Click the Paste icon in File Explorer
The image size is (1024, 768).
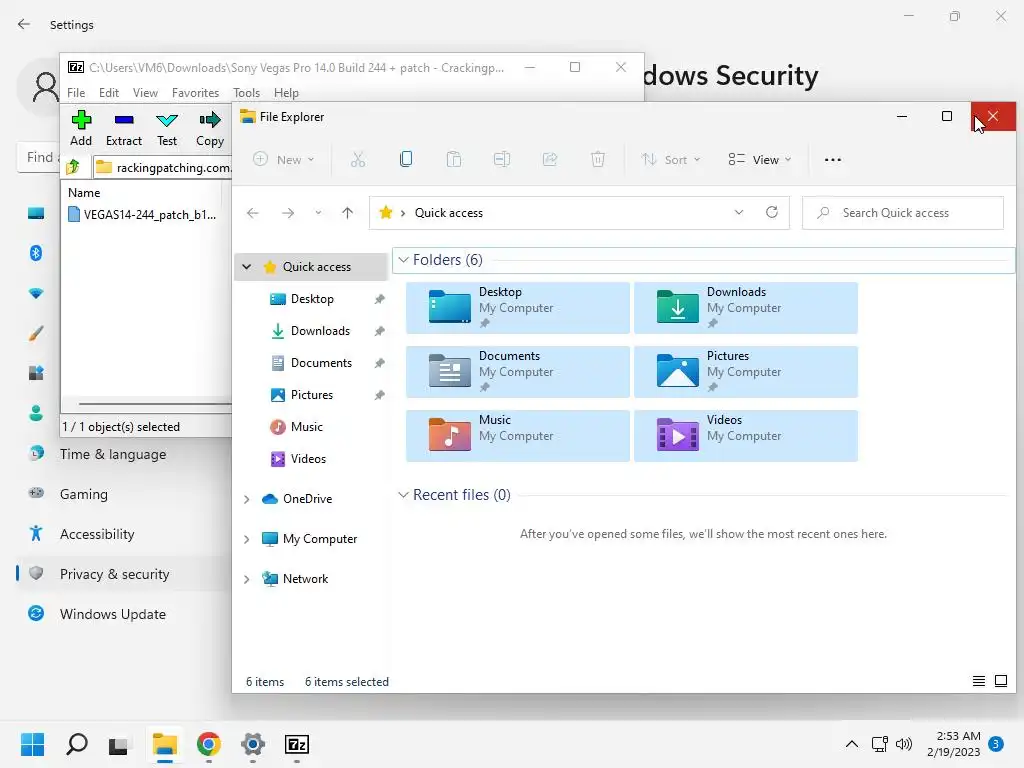tap(454, 159)
